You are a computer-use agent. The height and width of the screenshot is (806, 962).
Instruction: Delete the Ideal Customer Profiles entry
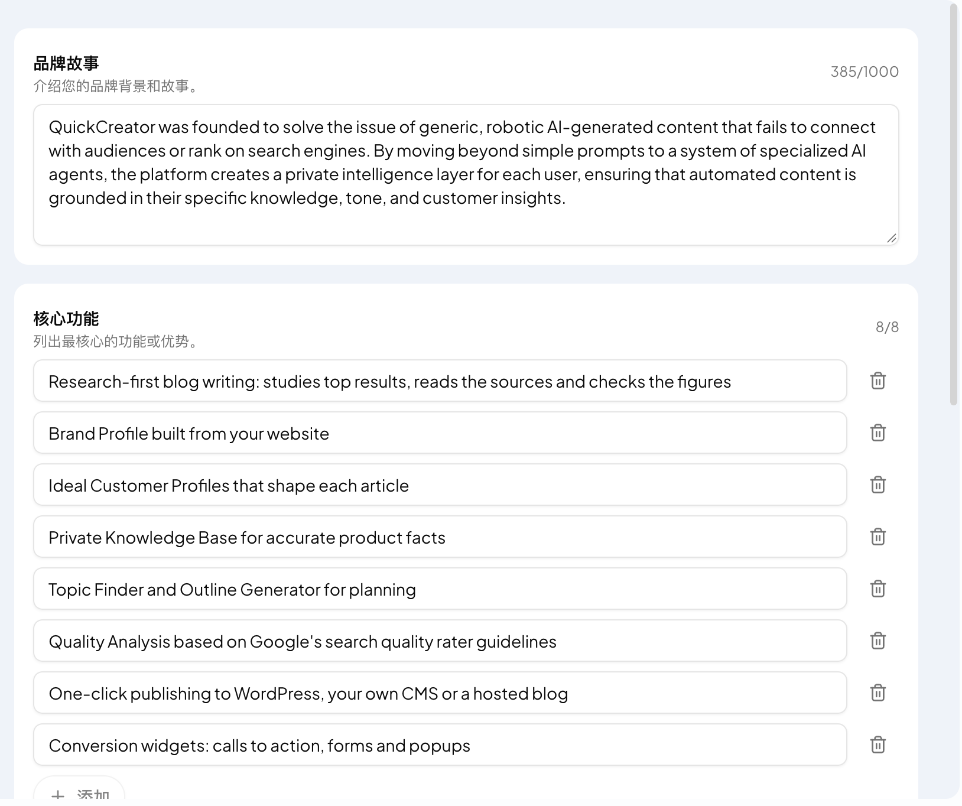878,485
